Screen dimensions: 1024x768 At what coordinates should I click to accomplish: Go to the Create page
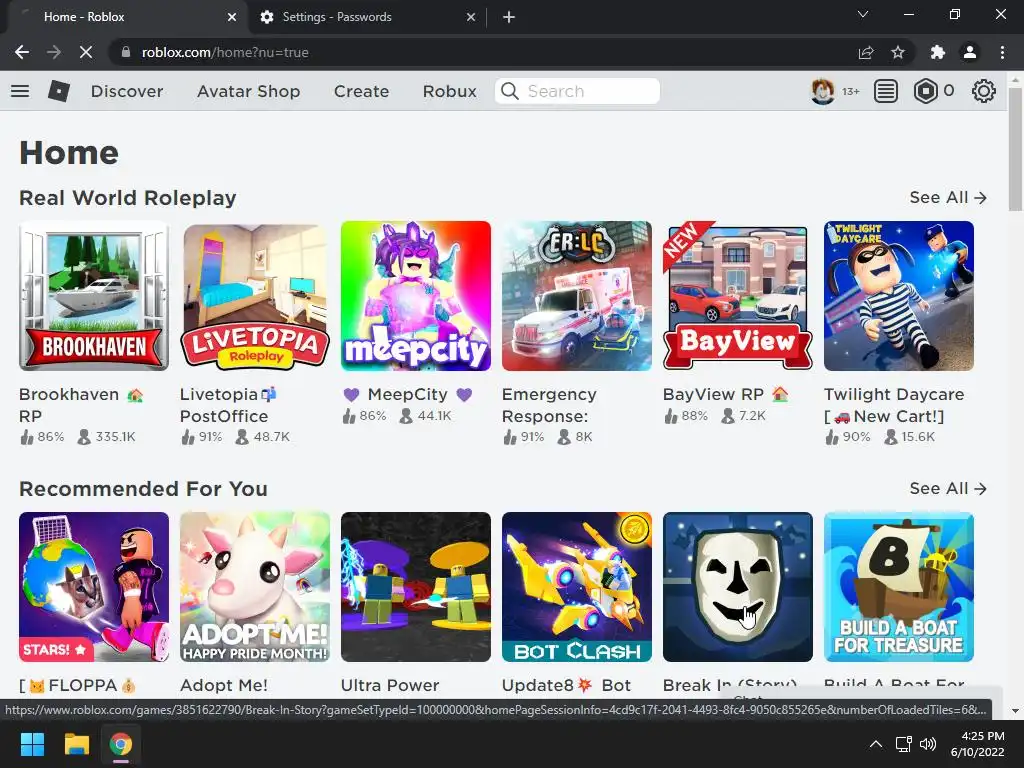pyautogui.click(x=361, y=91)
